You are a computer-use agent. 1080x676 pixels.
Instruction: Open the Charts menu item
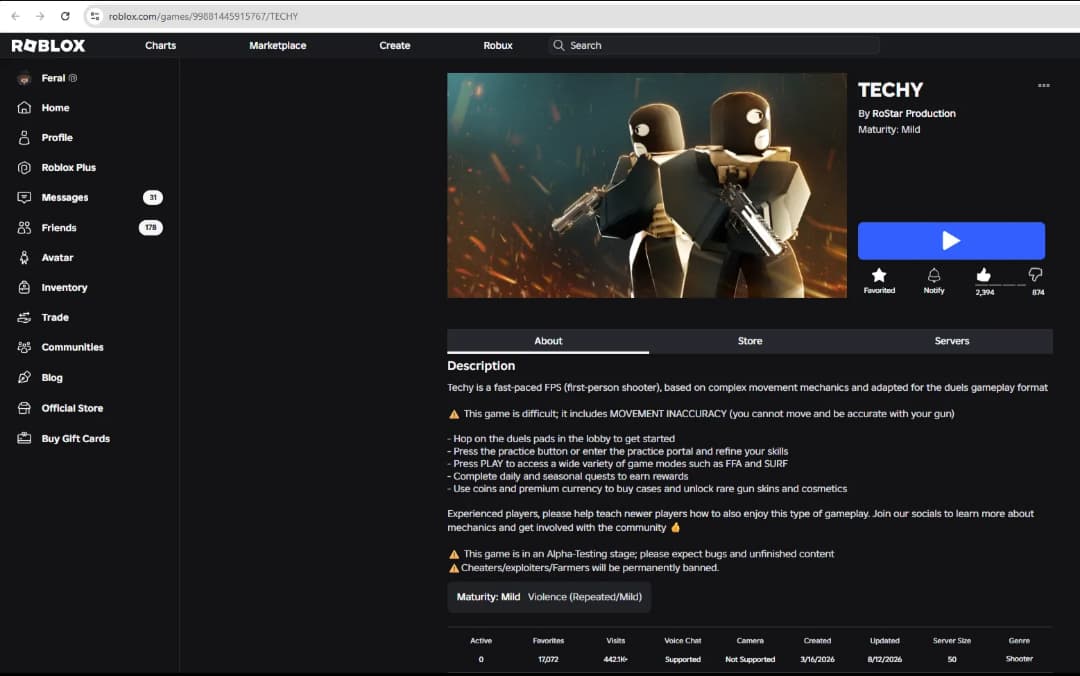160,45
